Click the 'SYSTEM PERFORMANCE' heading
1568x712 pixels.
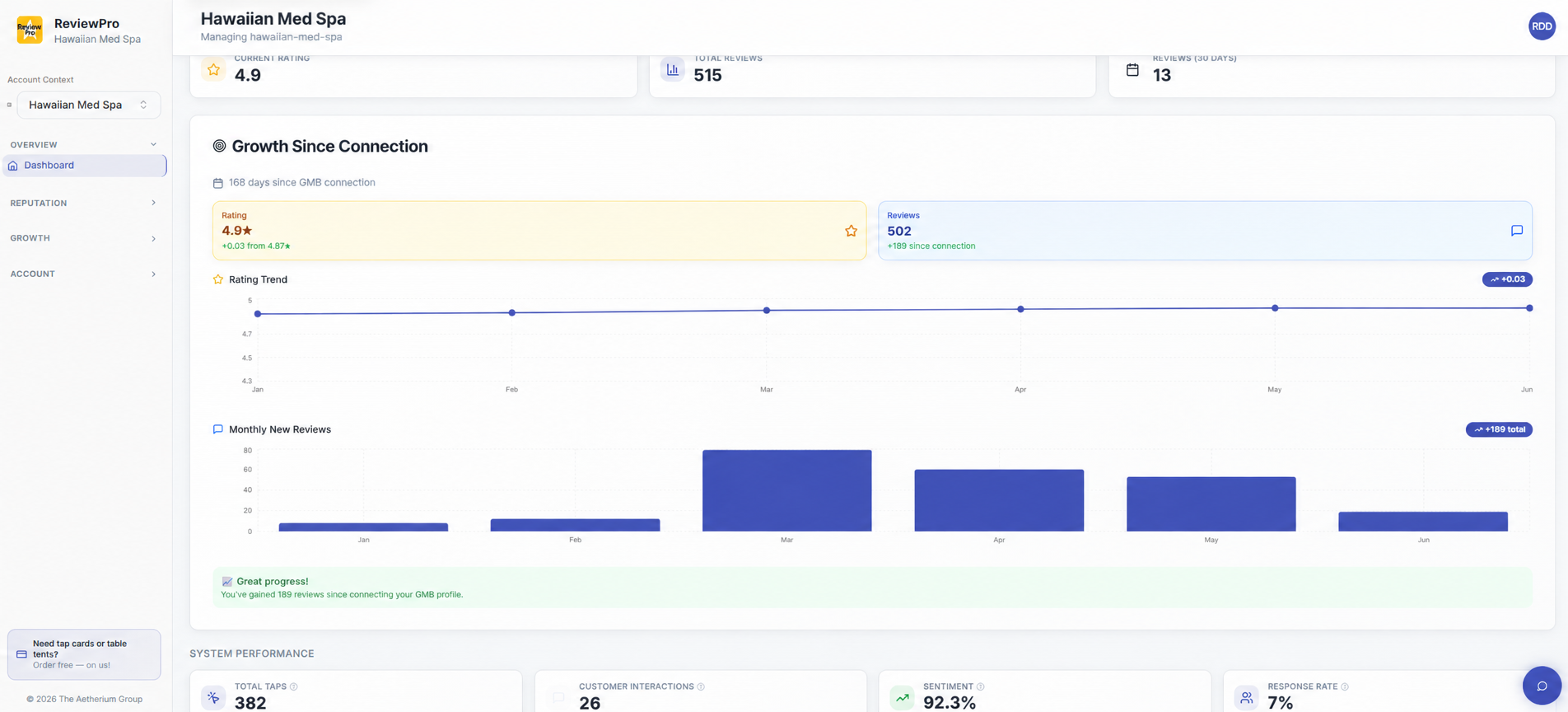252,653
